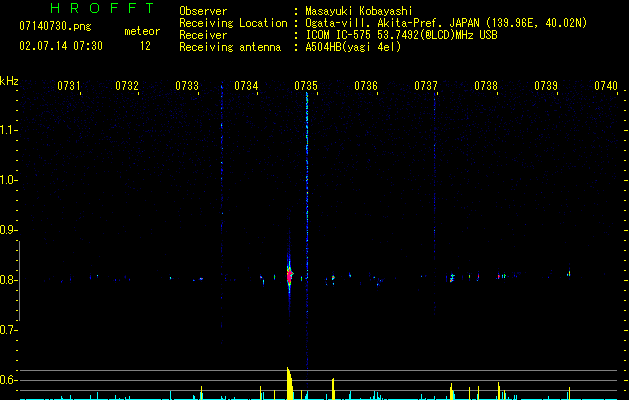The width and height of the screenshot is (629, 400).
Task: Click the bright magenta meteor echo before 0735
Action: (289, 276)
